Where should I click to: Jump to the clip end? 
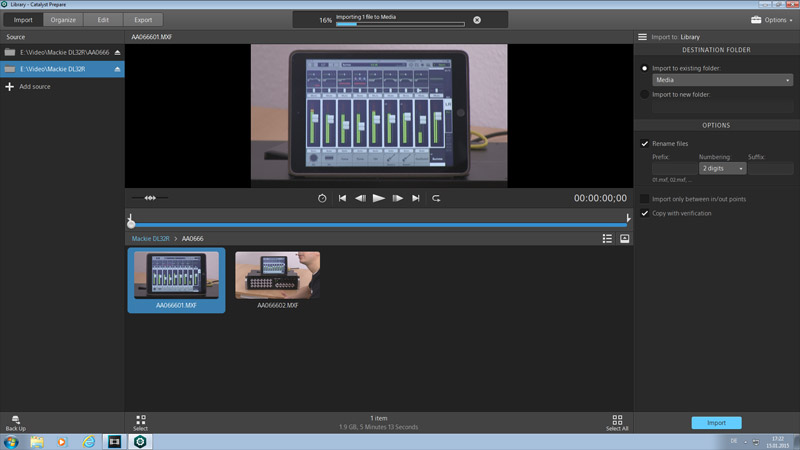tap(416, 199)
